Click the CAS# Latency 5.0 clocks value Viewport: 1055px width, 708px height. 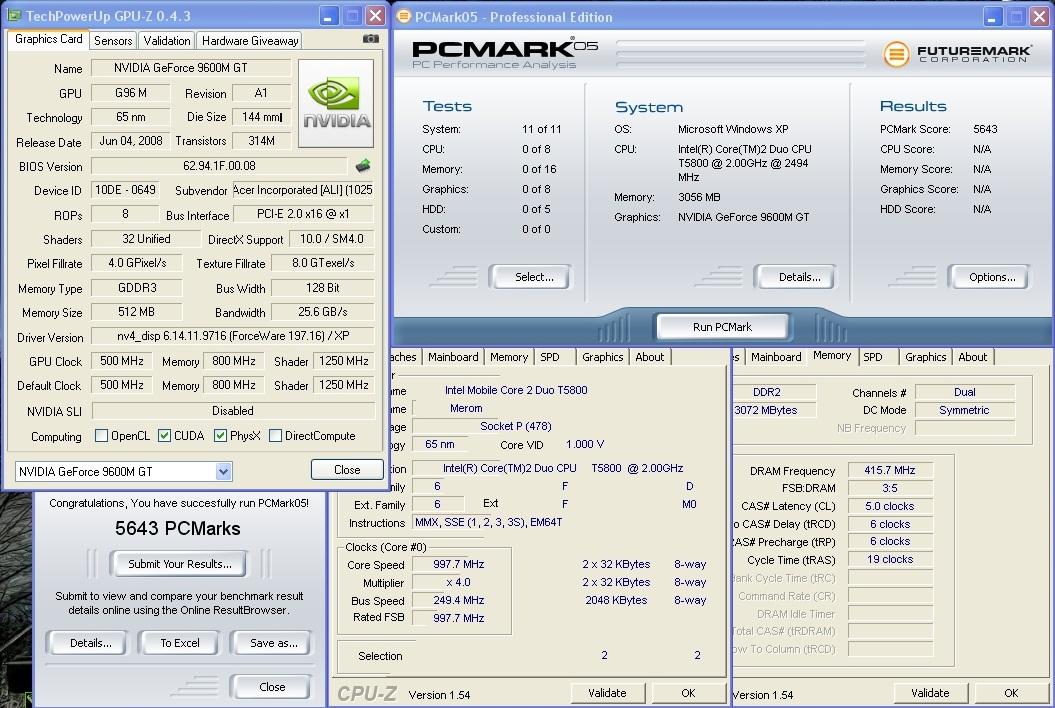tap(889, 506)
